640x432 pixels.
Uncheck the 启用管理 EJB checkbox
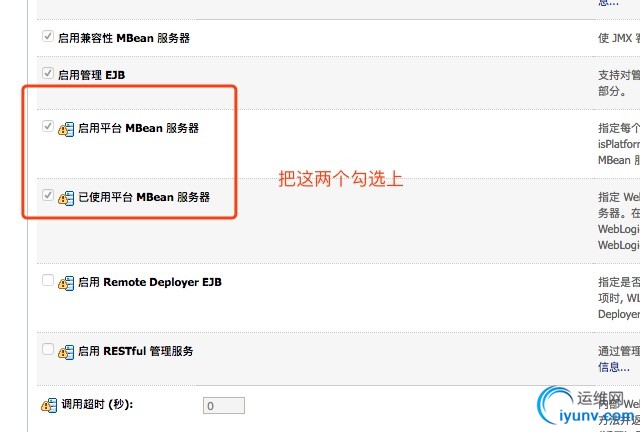pyautogui.click(x=48, y=73)
